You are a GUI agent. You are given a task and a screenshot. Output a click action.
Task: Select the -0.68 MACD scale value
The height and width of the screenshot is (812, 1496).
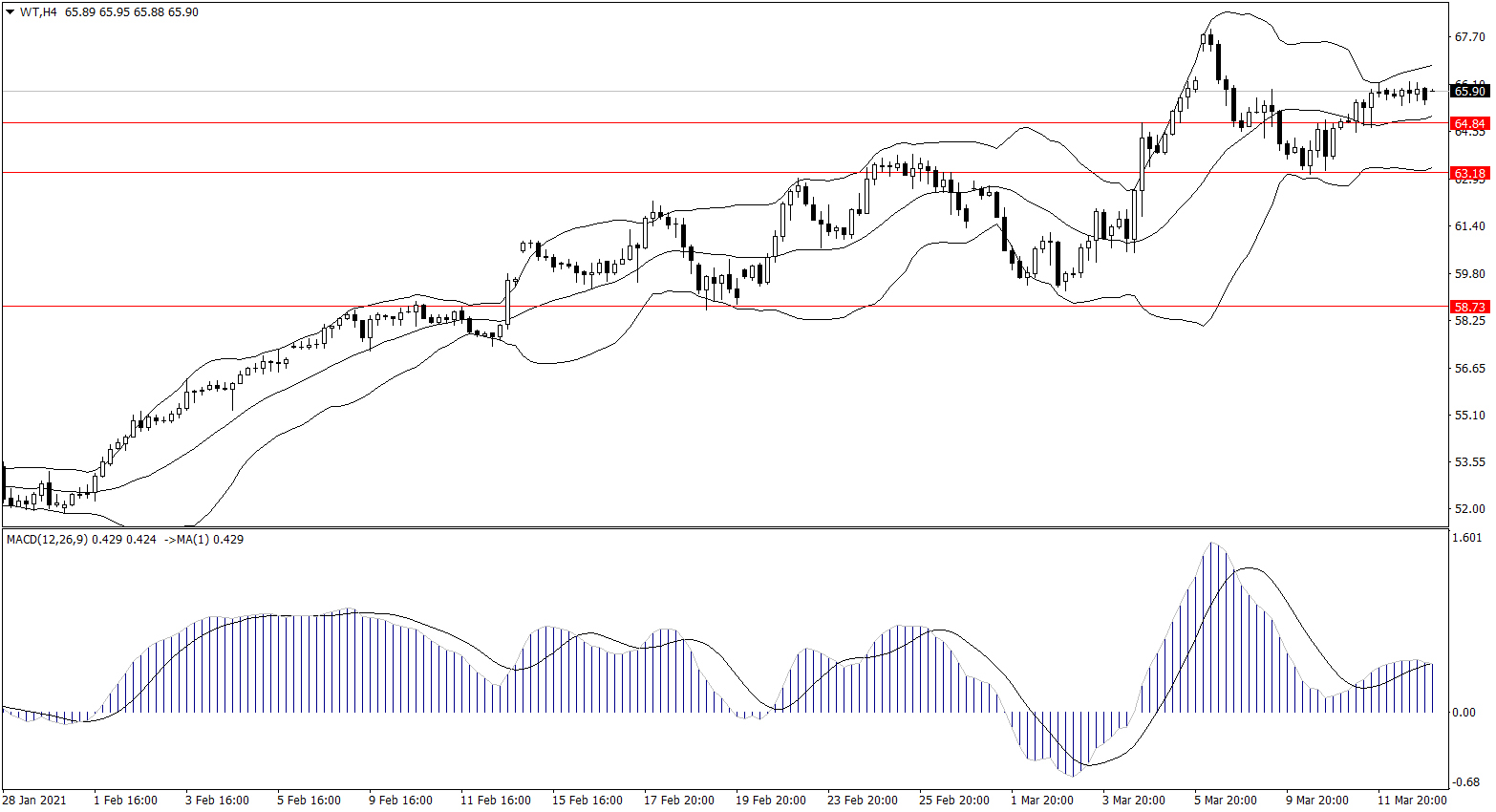tap(1465, 782)
